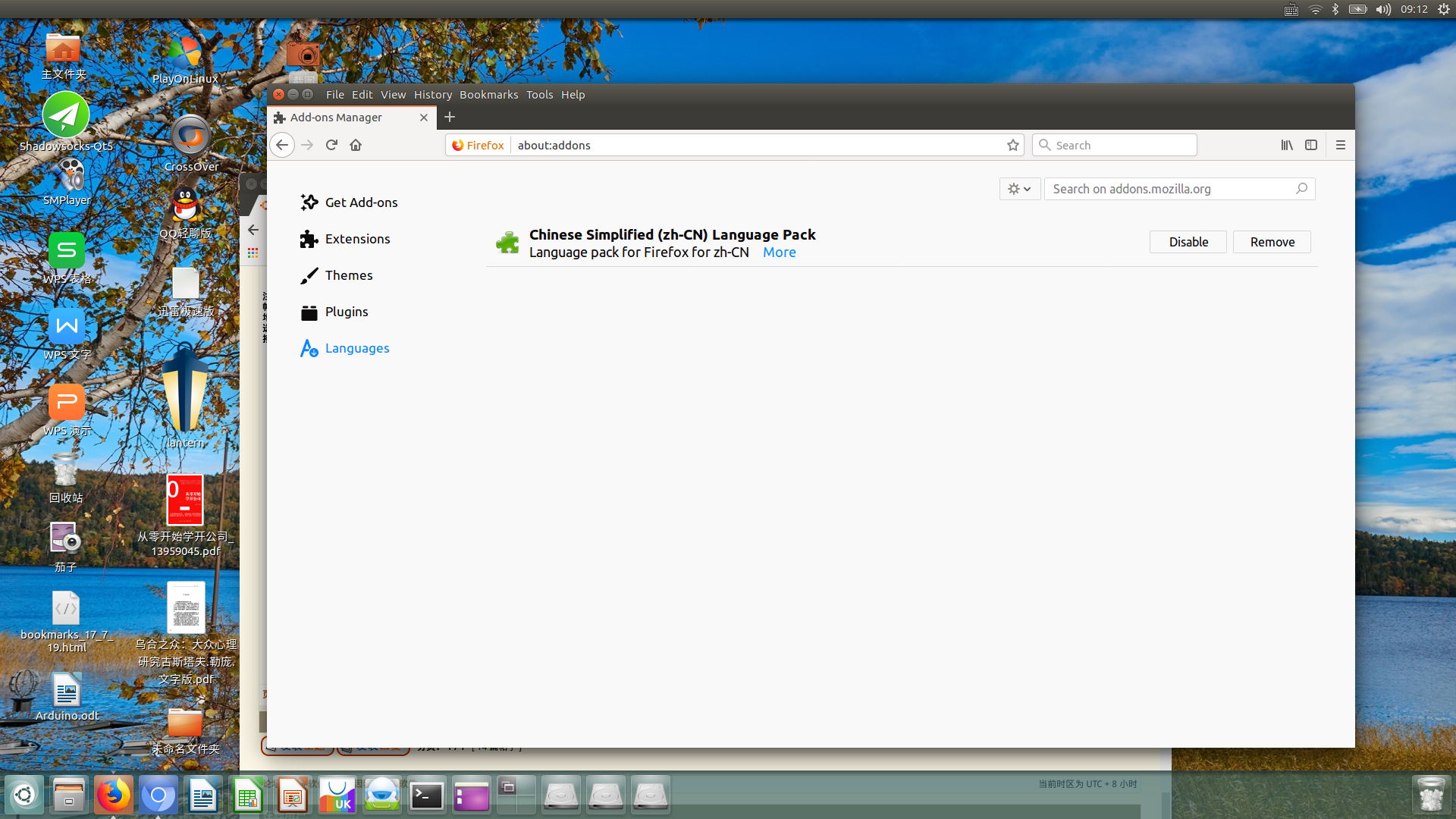Bookmark this page with star icon

pyautogui.click(x=1013, y=145)
